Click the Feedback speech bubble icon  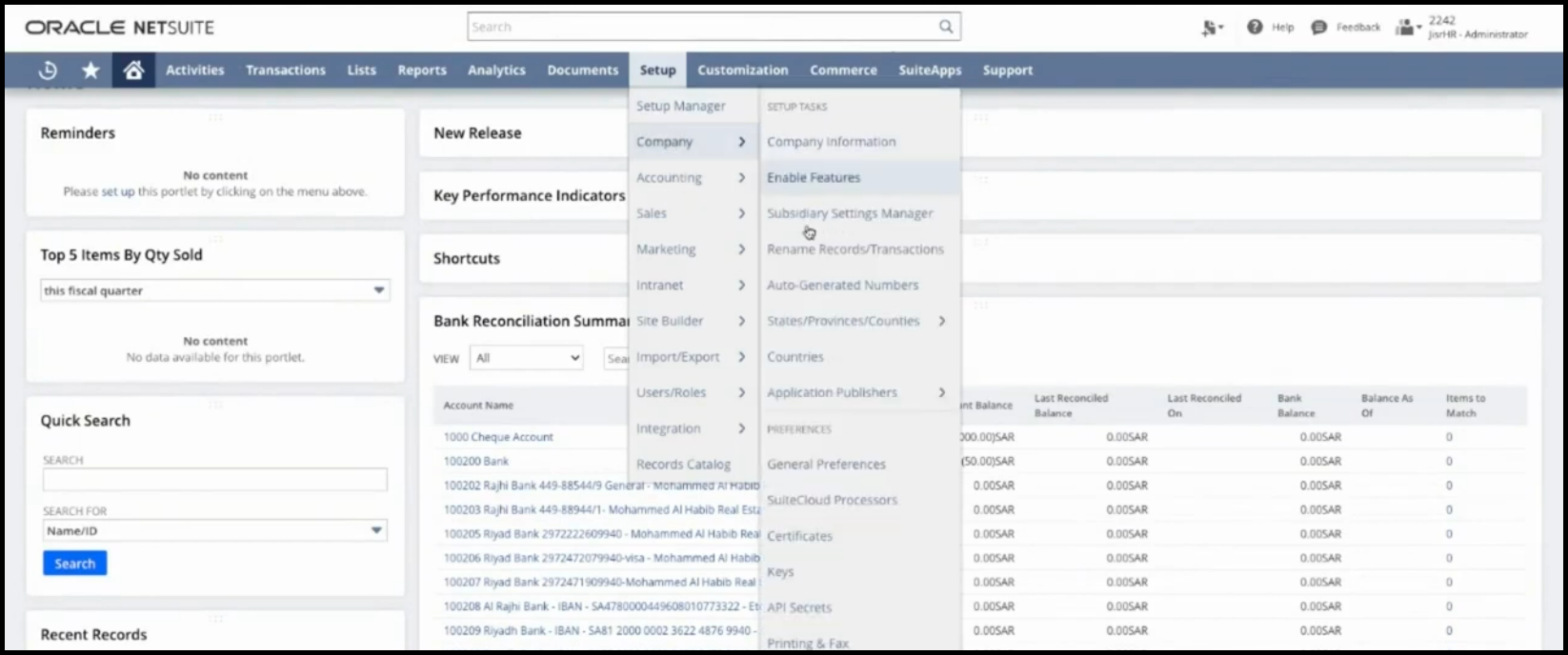[1318, 28]
